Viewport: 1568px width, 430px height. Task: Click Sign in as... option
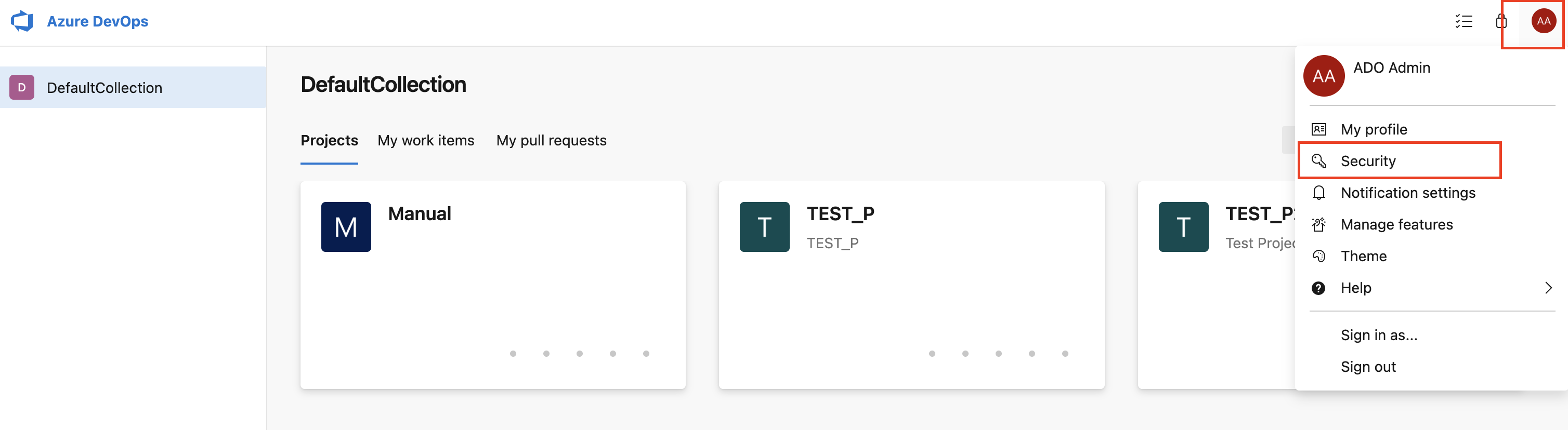coord(1379,335)
